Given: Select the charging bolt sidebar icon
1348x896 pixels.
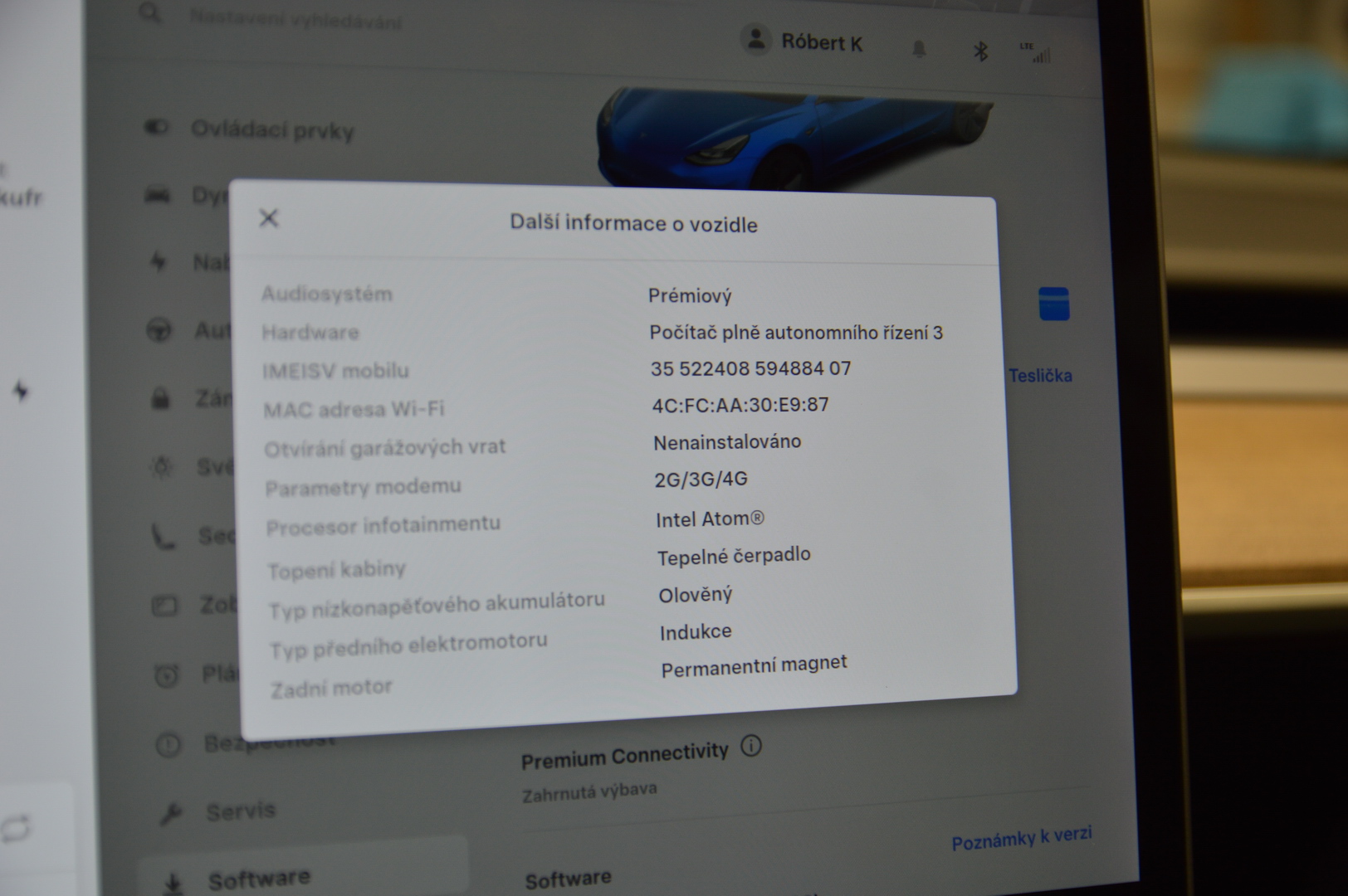Looking at the screenshot, I should (x=158, y=262).
